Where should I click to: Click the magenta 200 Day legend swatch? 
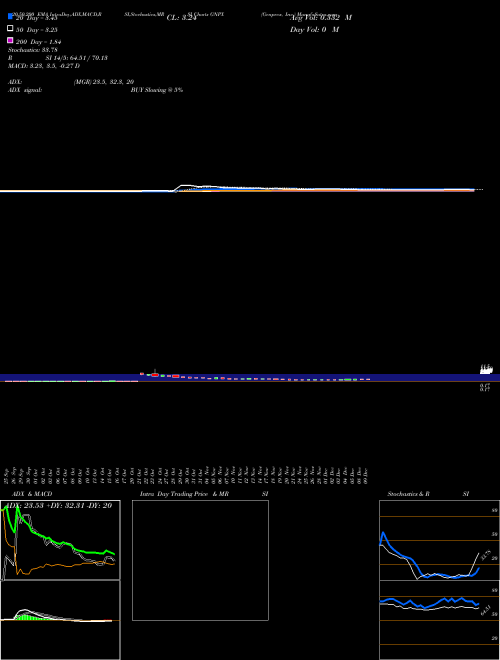click(10, 40)
